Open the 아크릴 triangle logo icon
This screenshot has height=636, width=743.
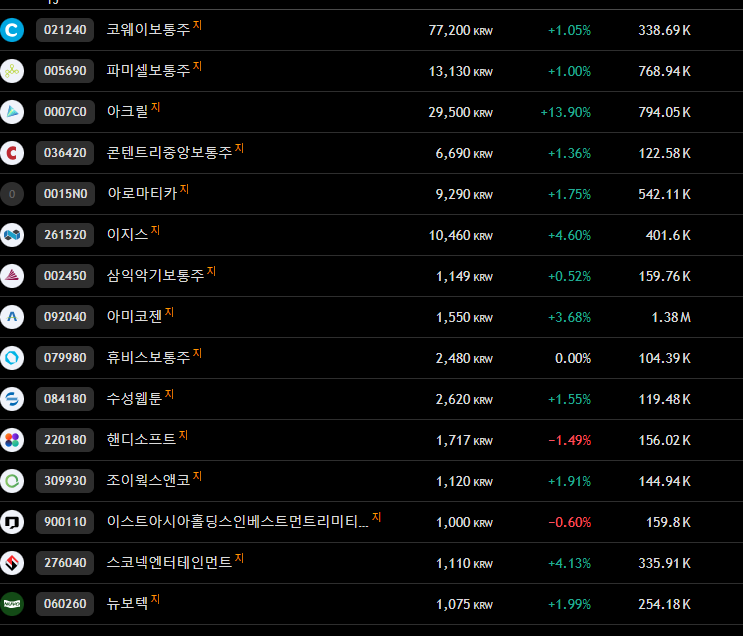[x=12, y=112]
